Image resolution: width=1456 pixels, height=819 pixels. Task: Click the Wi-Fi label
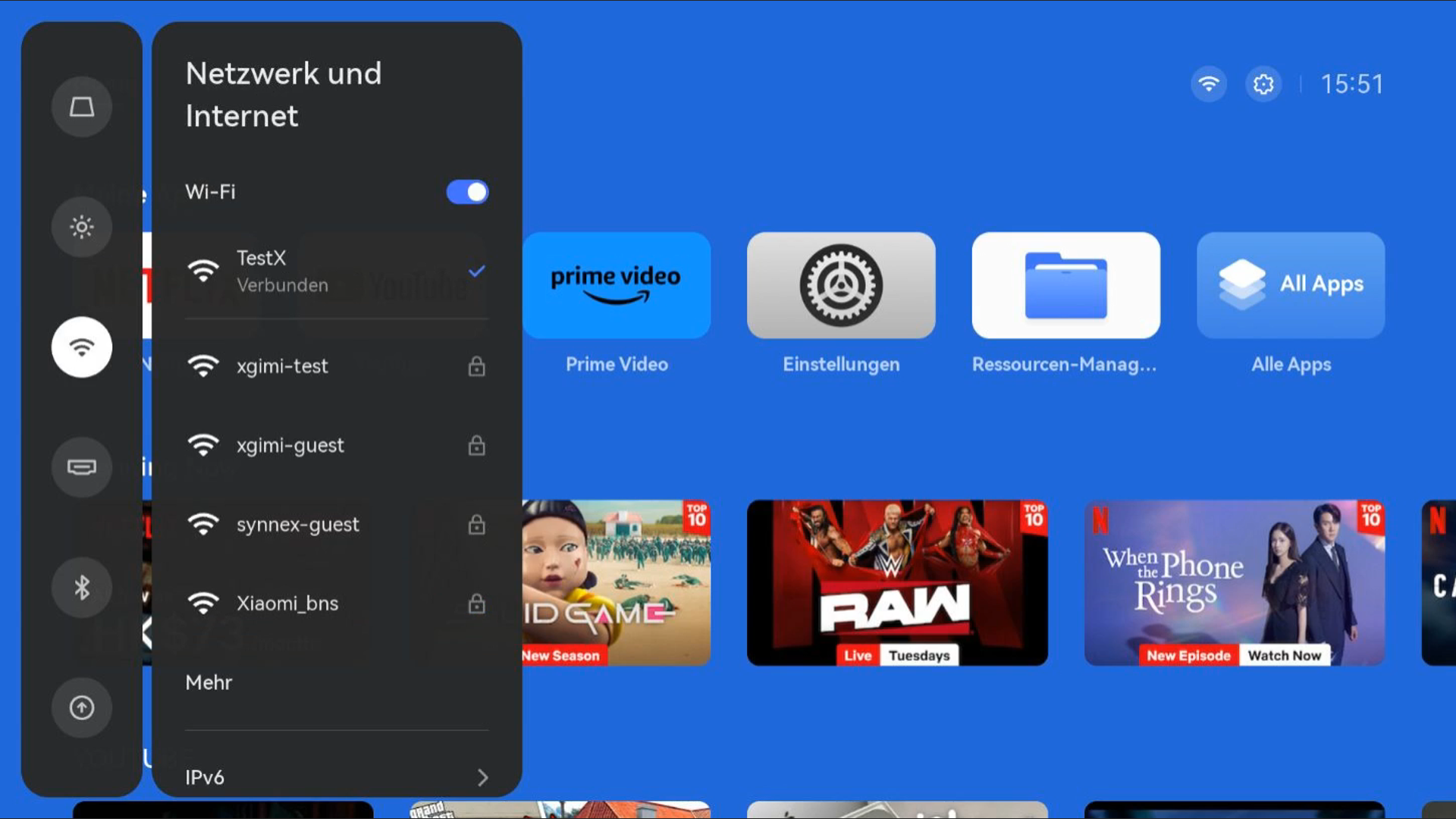(x=210, y=192)
